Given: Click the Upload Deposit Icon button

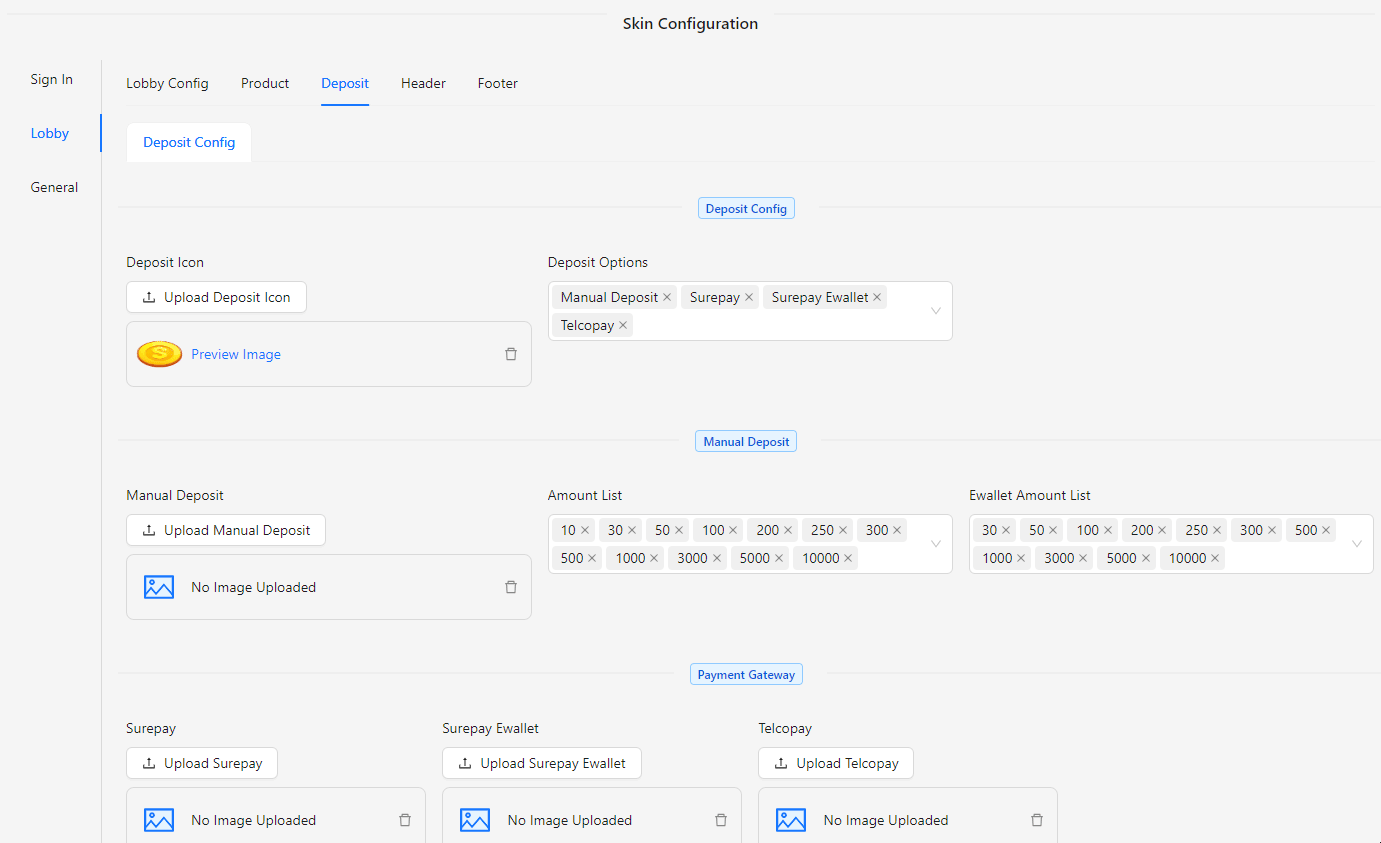Looking at the screenshot, I should (x=216, y=297).
